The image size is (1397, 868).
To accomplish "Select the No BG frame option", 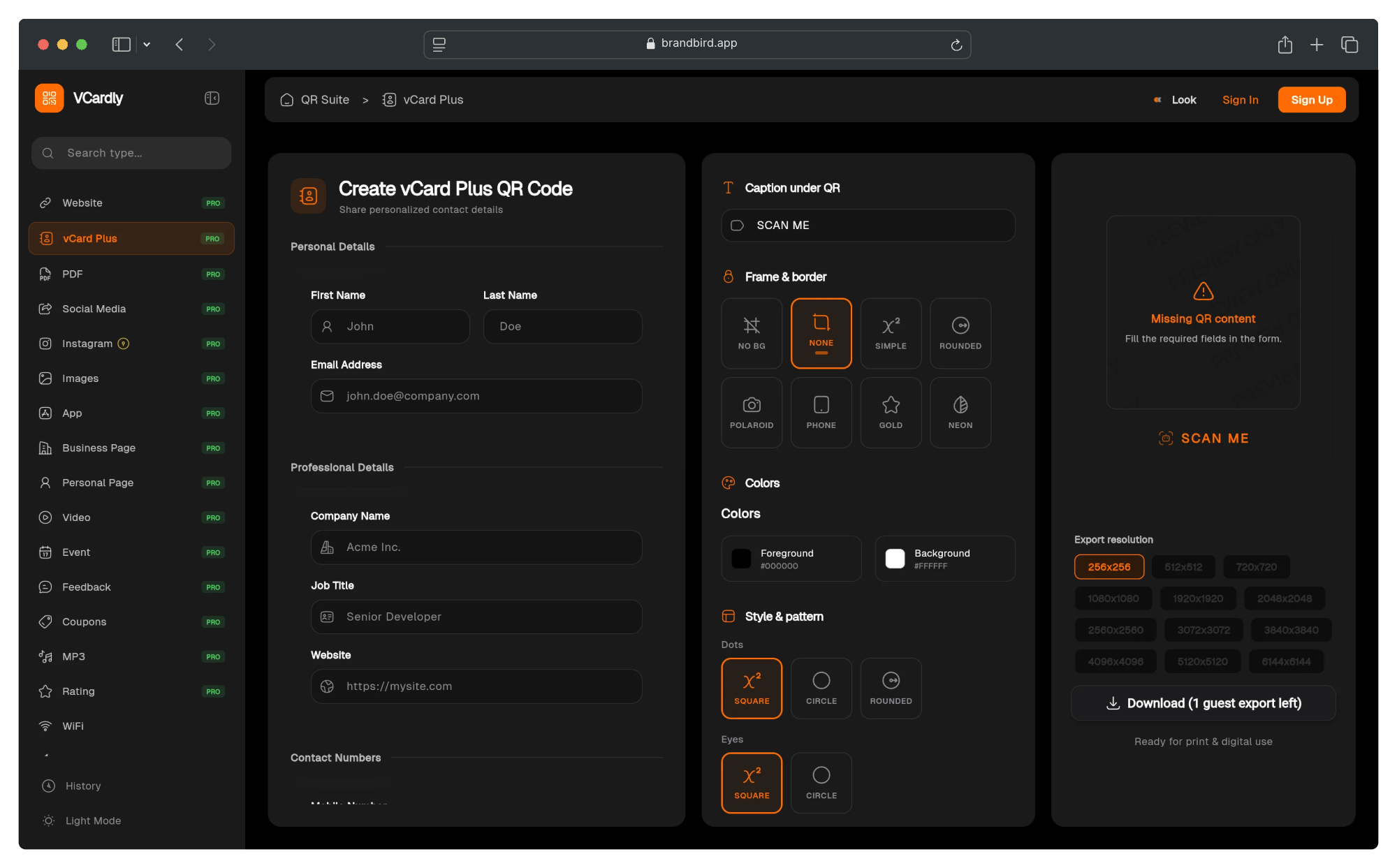I will [x=751, y=333].
